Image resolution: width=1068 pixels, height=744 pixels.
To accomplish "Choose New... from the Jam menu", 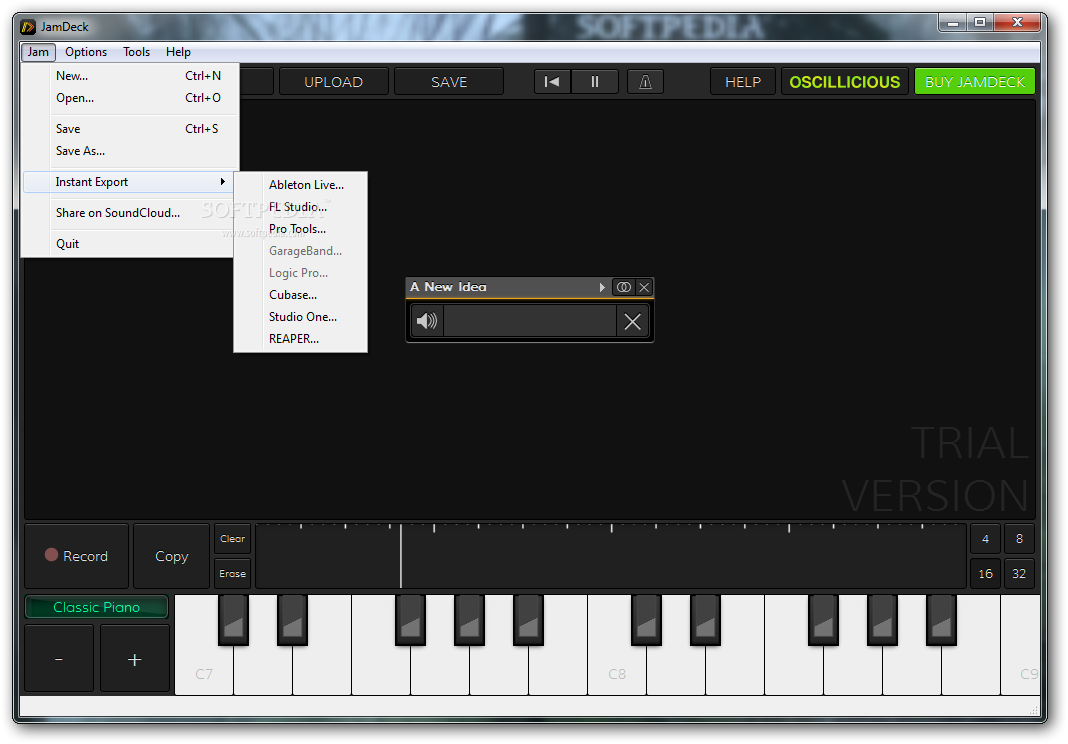I will click(x=131, y=76).
